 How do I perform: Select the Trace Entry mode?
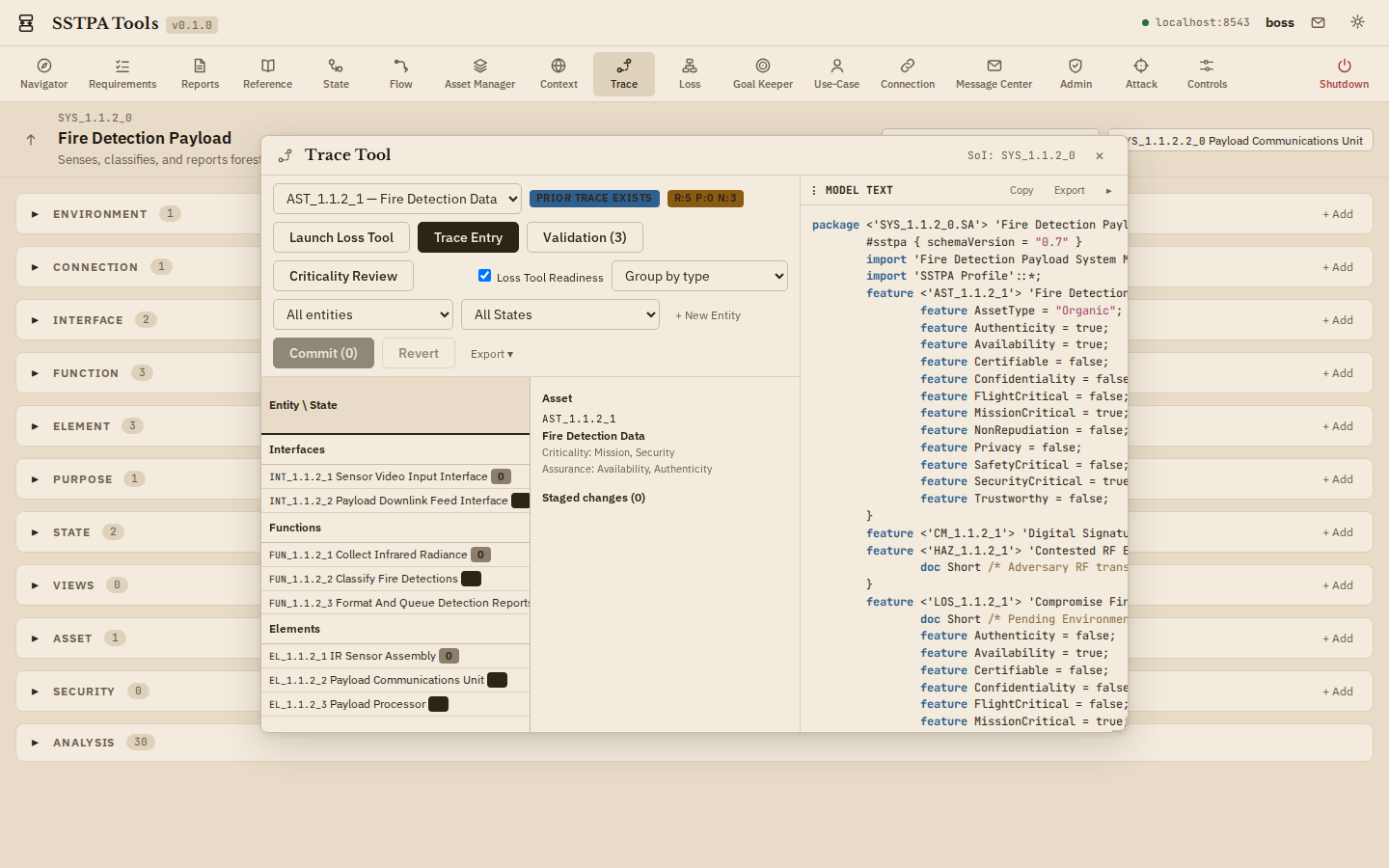pyautogui.click(x=468, y=237)
